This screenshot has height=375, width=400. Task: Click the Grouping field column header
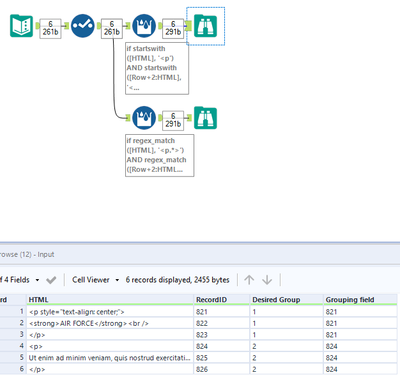[360, 300]
